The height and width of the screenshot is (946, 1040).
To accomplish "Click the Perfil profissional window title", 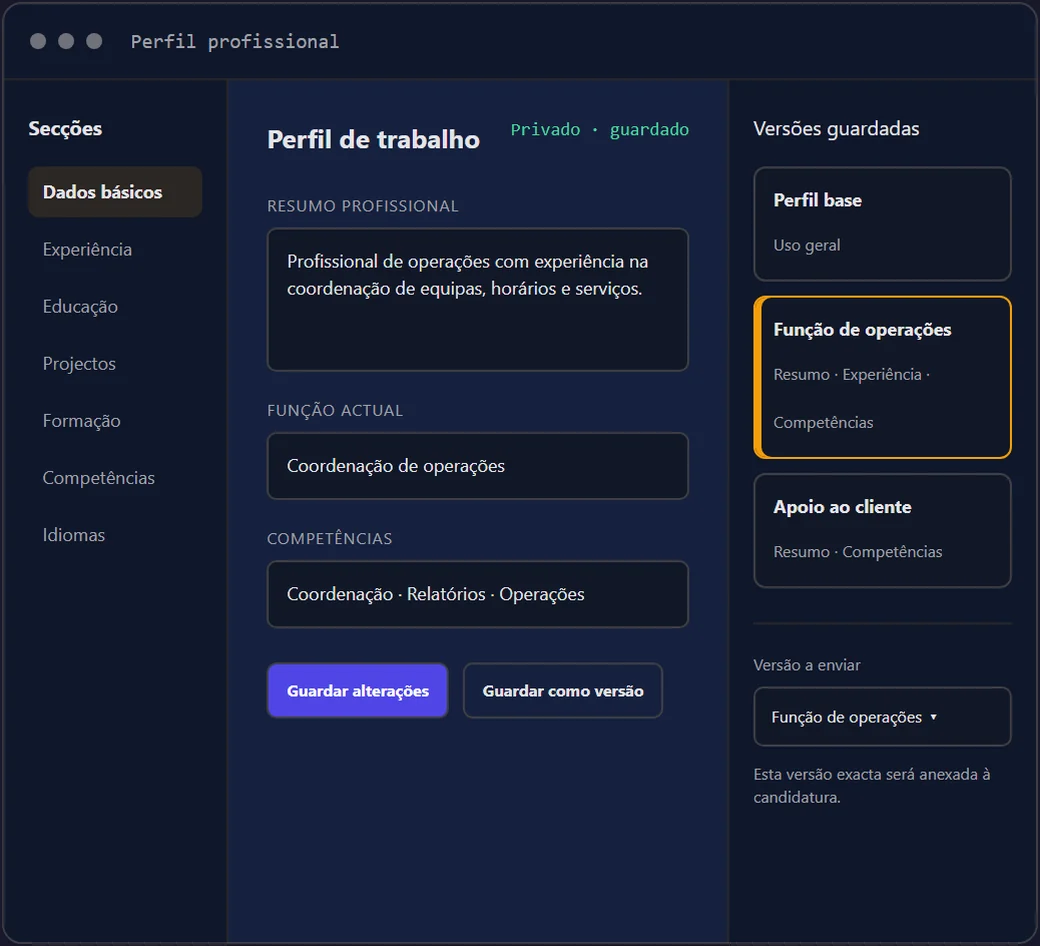I will (x=235, y=42).
